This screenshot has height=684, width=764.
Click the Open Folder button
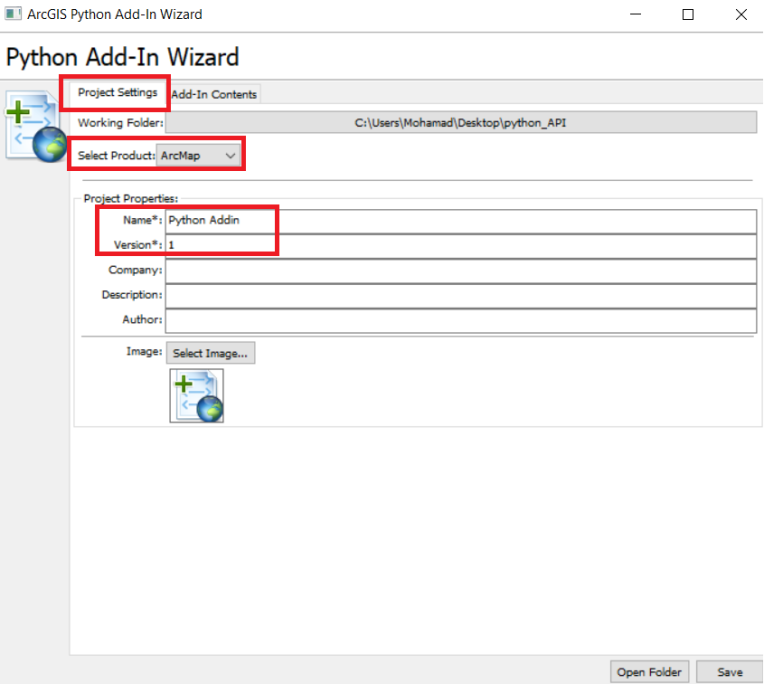pyautogui.click(x=649, y=672)
